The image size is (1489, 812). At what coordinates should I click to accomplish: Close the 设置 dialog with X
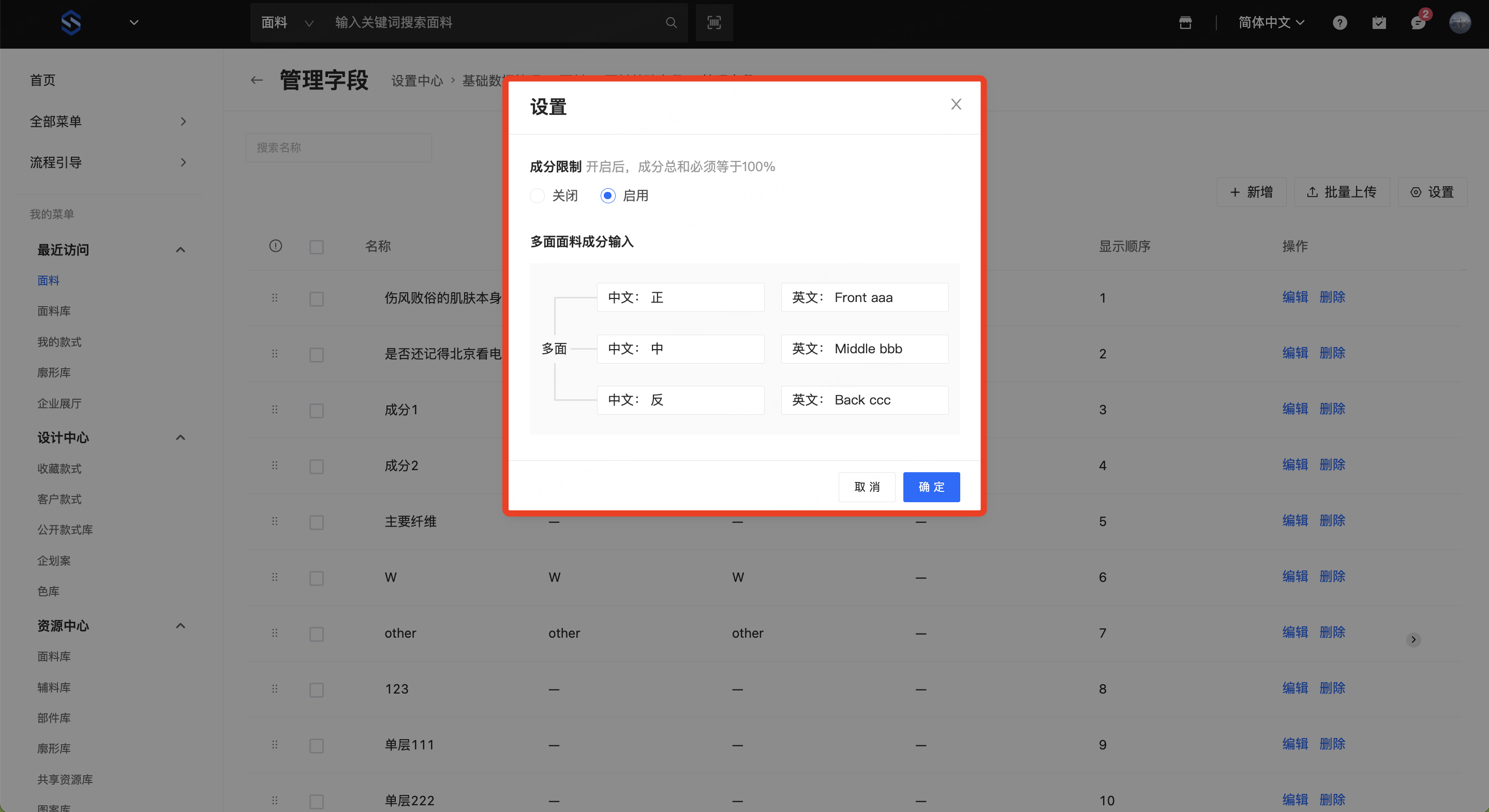click(x=956, y=104)
